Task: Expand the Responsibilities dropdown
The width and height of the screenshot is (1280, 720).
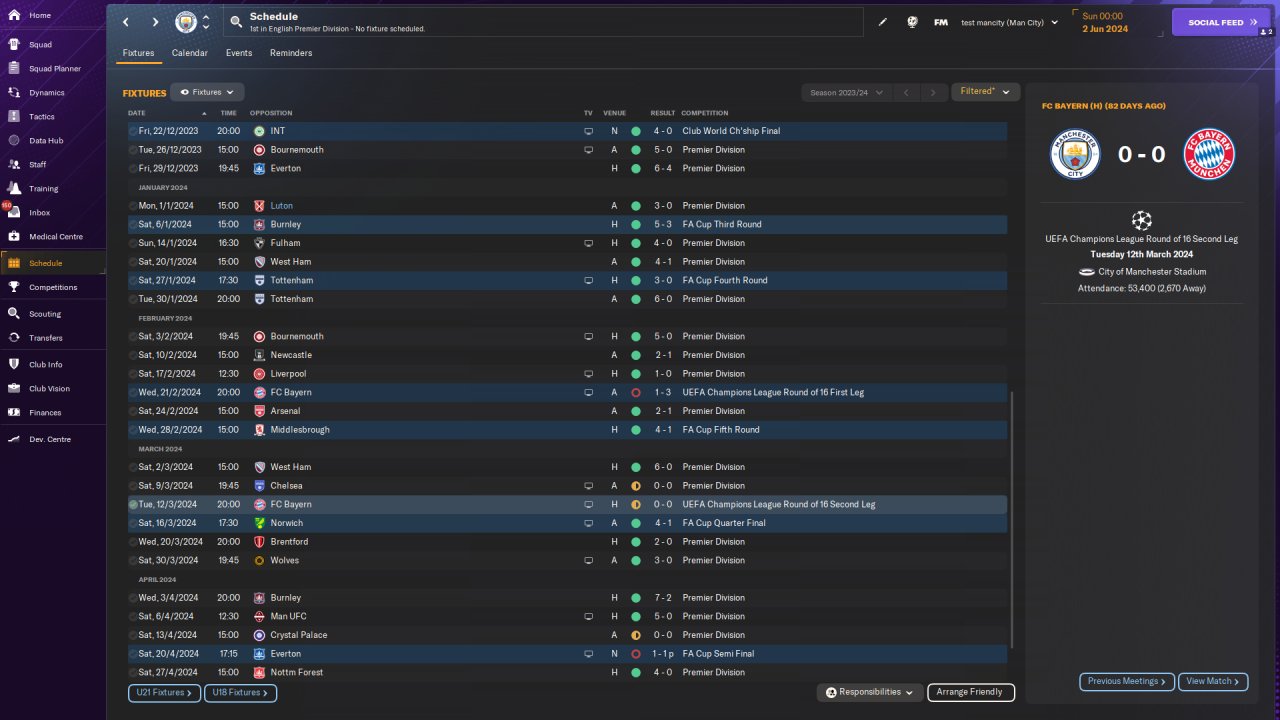Action: (x=869, y=692)
